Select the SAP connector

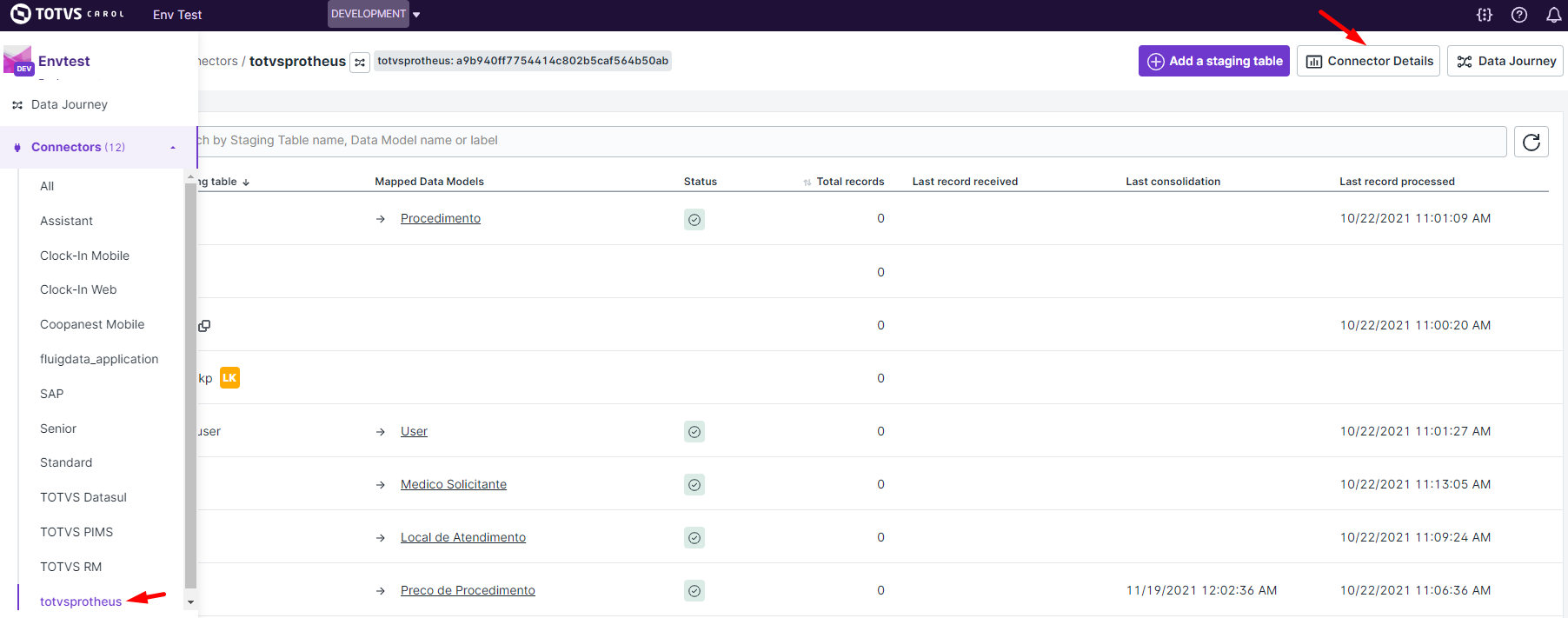pyautogui.click(x=51, y=394)
